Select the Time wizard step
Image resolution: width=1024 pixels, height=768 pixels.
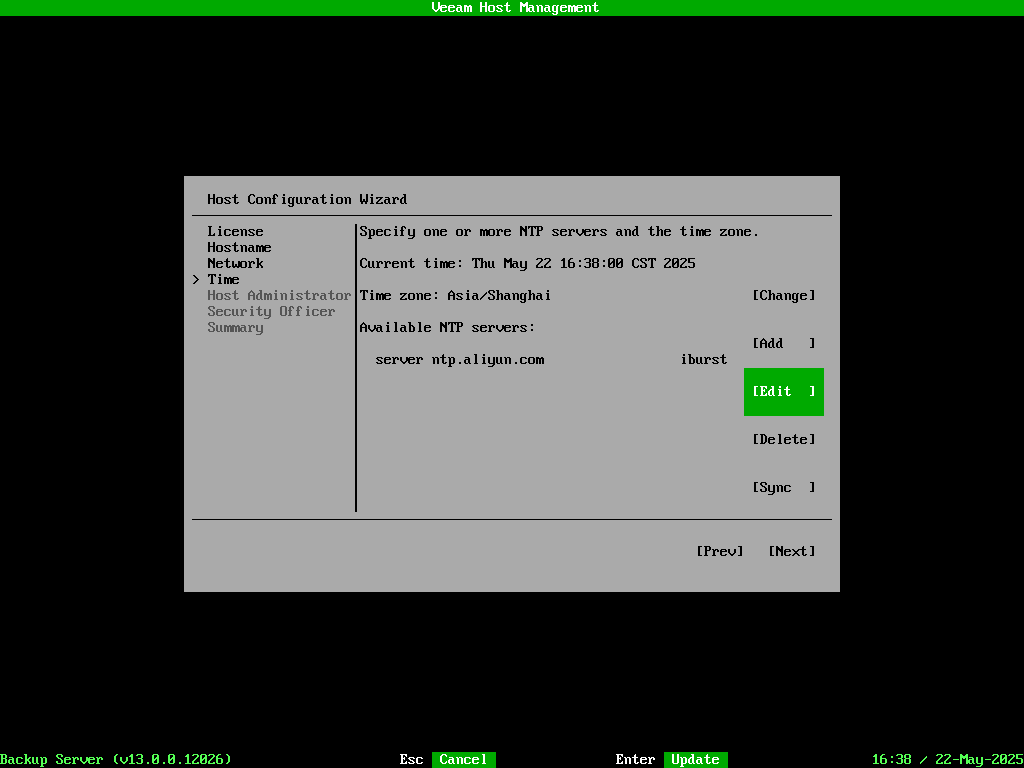coord(223,280)
